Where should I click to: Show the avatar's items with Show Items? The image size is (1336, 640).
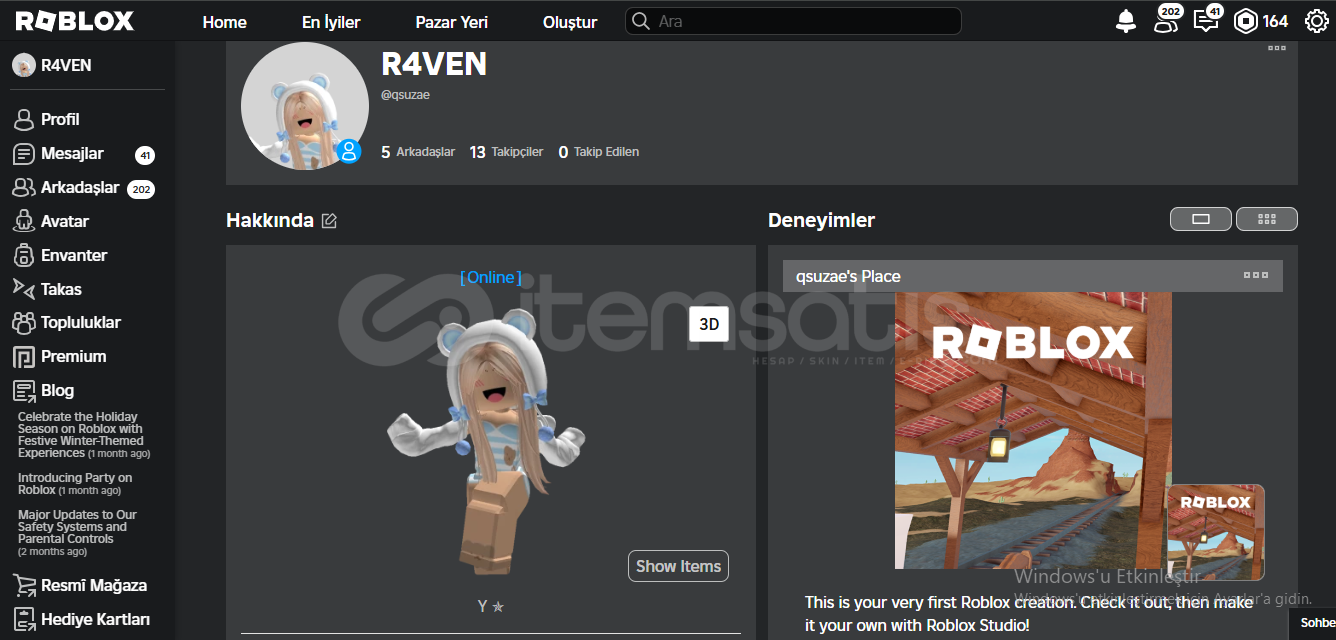(x=678, y=566)
